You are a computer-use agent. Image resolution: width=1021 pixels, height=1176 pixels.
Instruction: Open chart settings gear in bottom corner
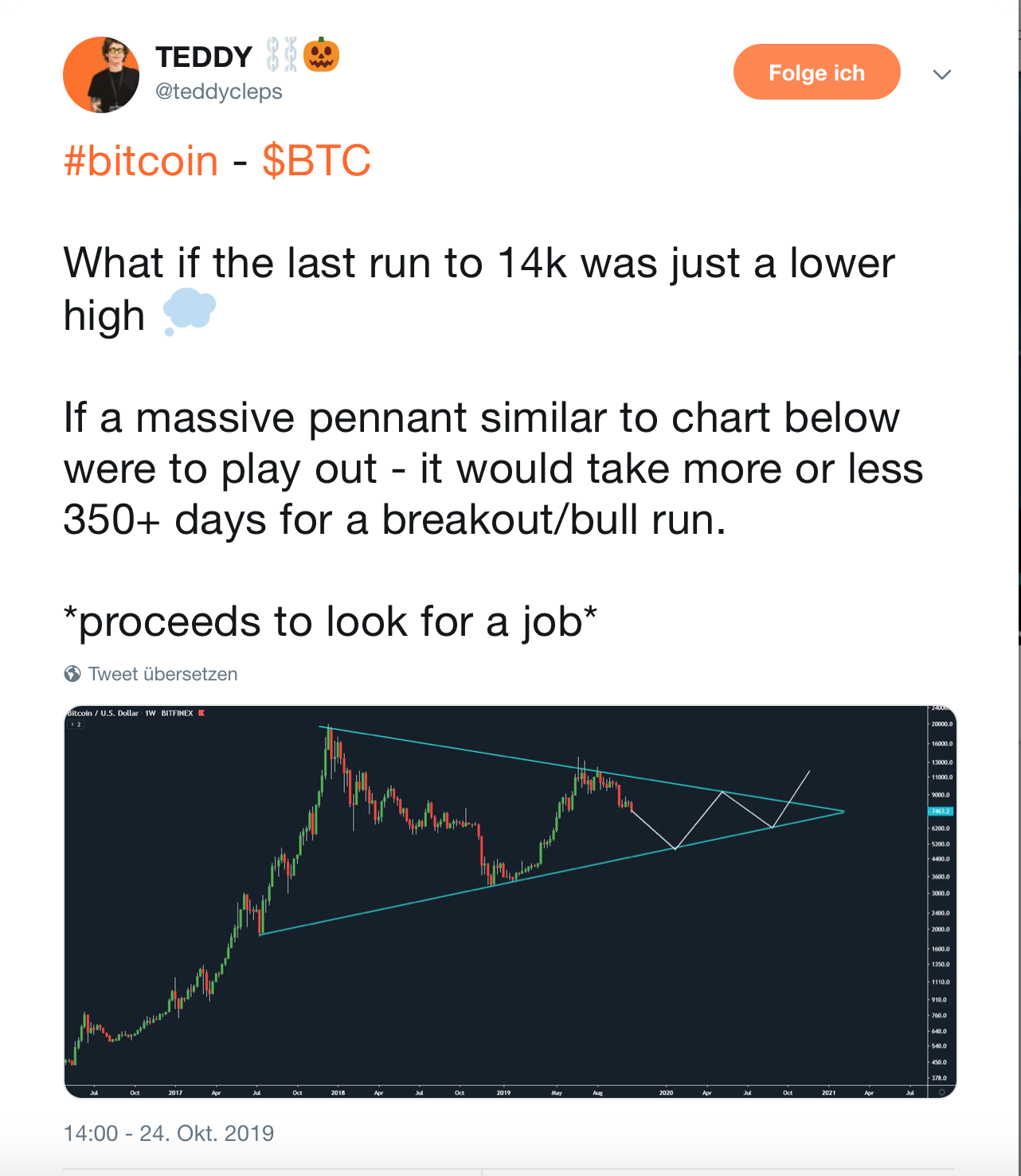941,1092
